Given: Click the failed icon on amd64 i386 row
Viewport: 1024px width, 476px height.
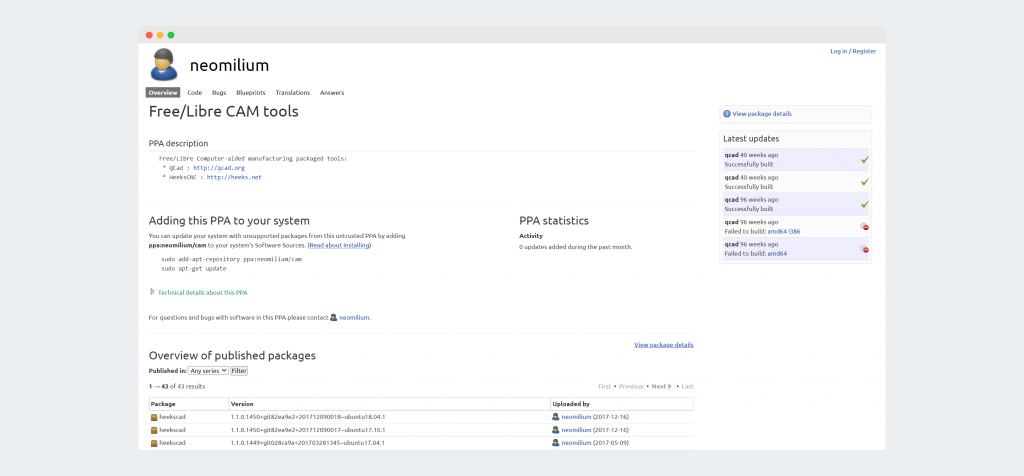Looking at the screenshot, I should [x=865, y=227].
